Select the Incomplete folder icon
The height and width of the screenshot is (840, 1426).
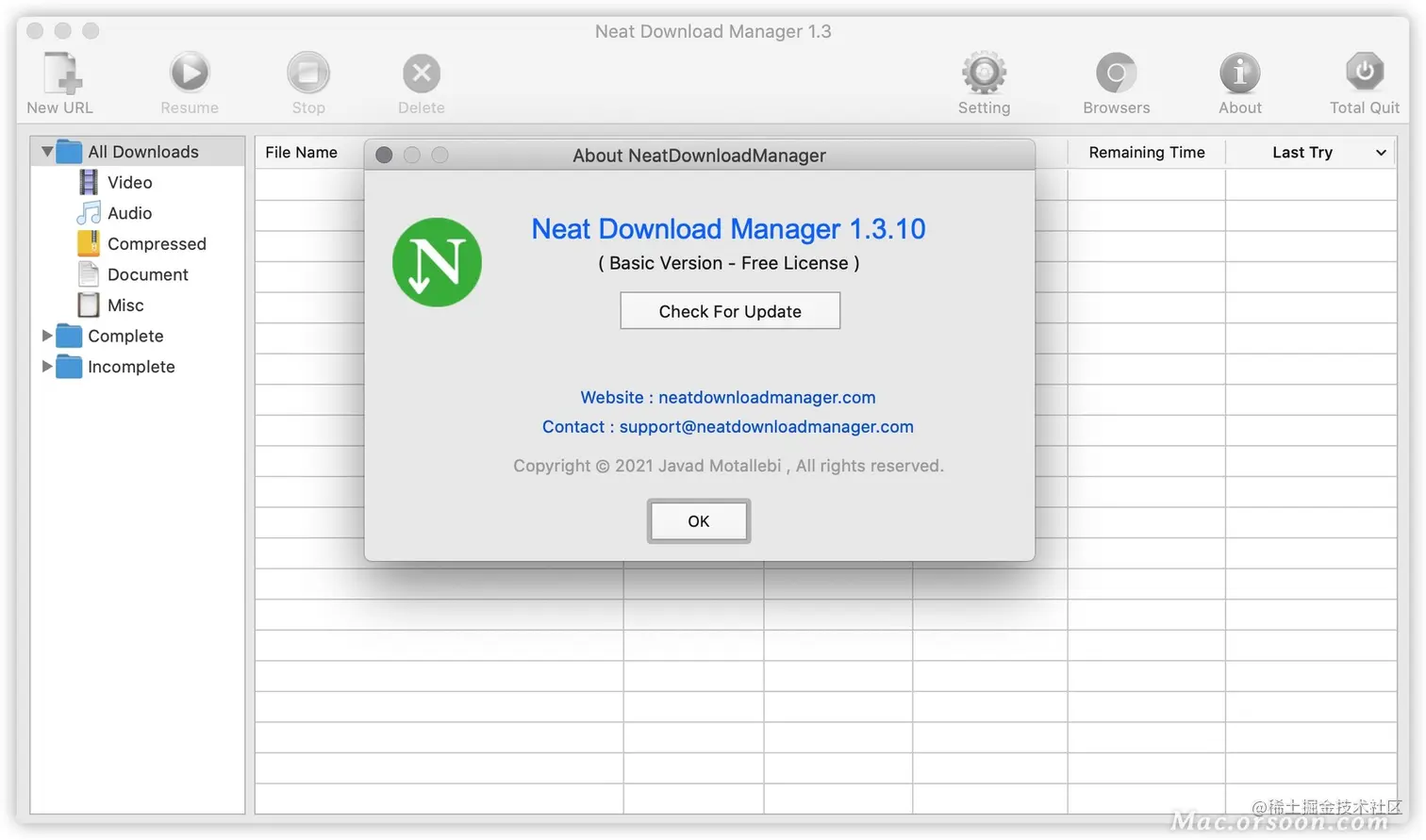(x=69, y=367)
